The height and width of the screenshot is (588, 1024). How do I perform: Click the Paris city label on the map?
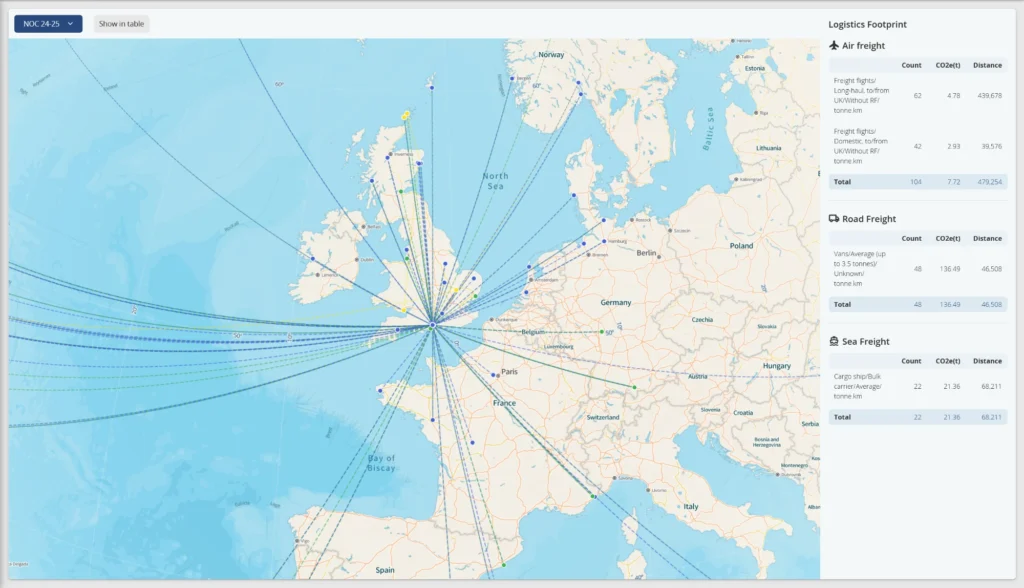coord(509,372)
